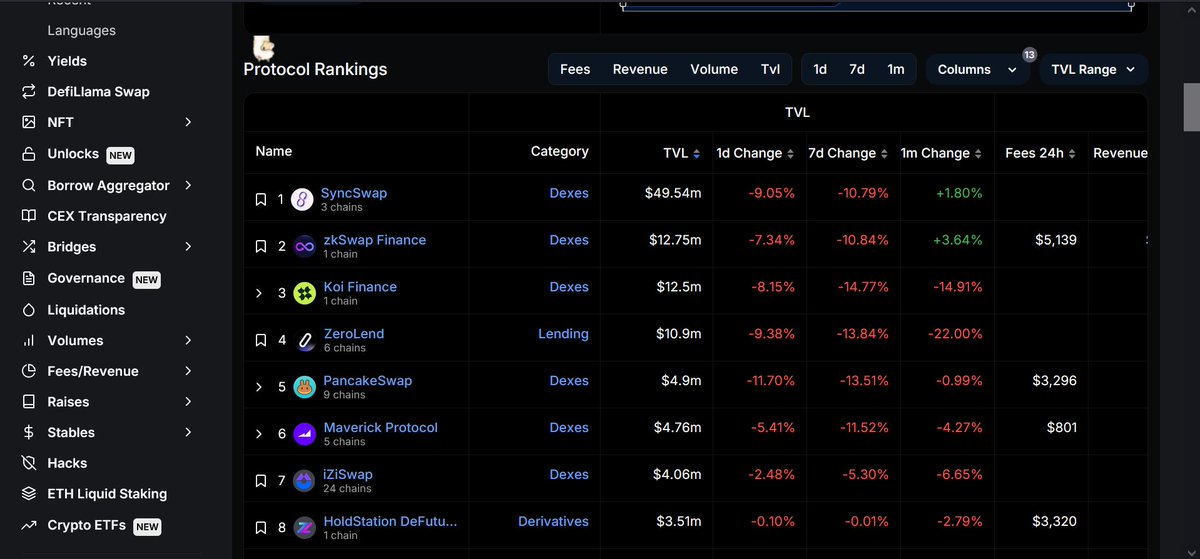
Task: Select the Revenue ranking tab
Action: (x=640, y=69)
